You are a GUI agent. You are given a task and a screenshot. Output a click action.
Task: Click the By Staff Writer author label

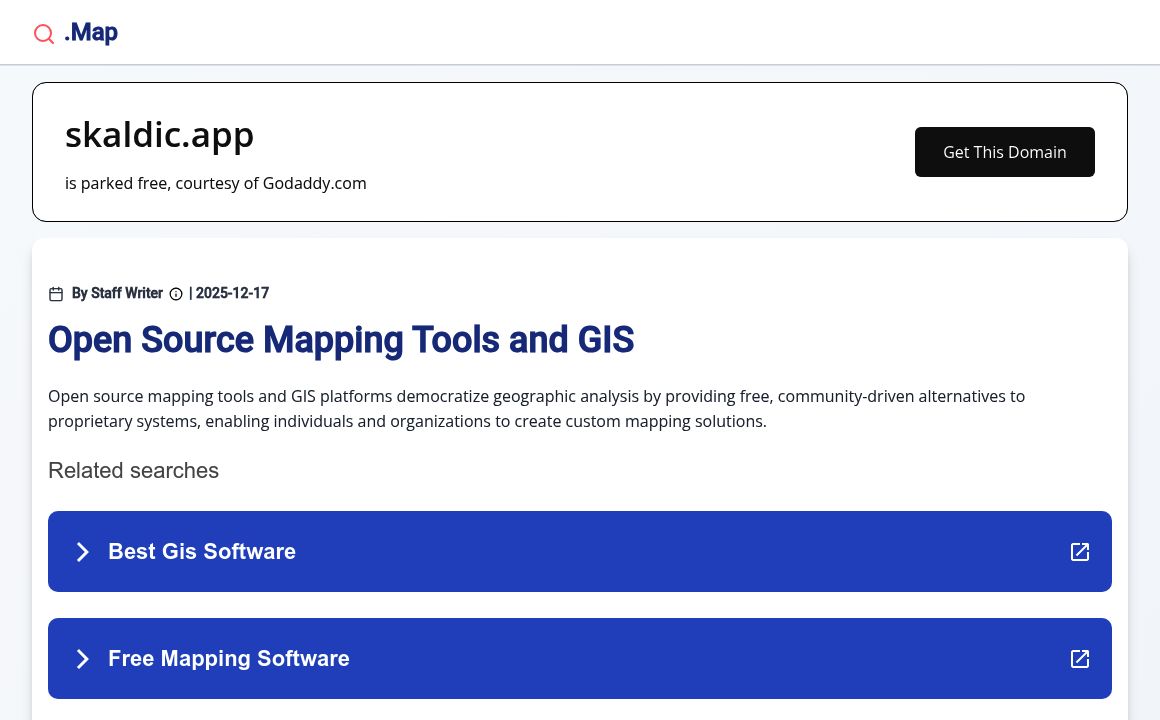117,293
